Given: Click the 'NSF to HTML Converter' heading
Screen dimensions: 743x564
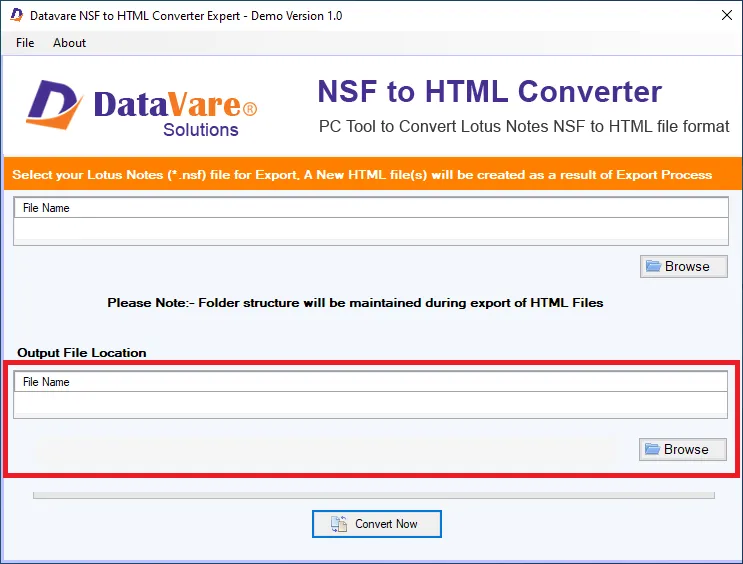Looking at the screenshot, I should pos(489,91).
